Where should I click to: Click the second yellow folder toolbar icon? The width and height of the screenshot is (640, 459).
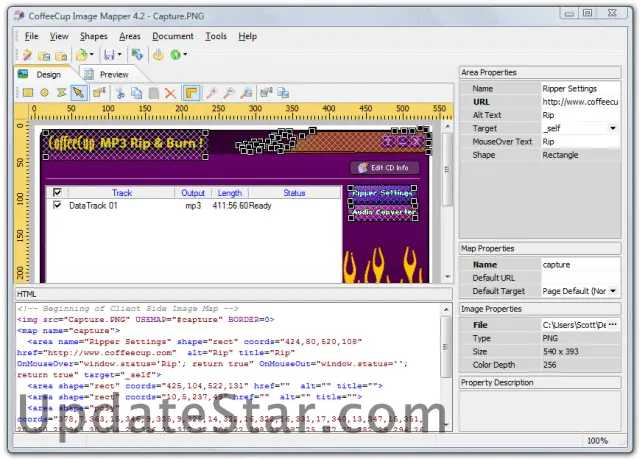point(61,55)
